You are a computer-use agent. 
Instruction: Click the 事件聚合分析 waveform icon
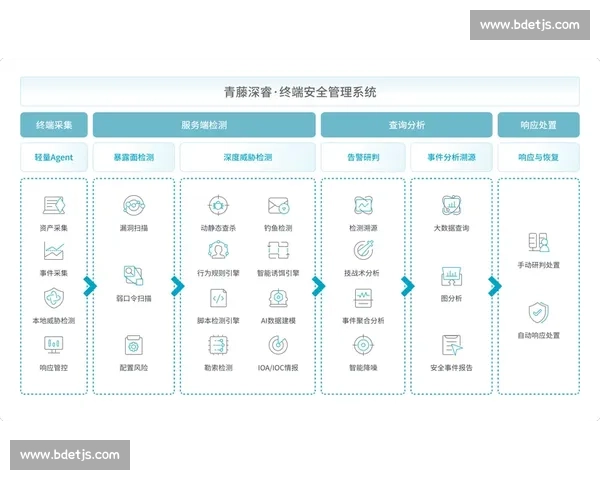(363, 298)
